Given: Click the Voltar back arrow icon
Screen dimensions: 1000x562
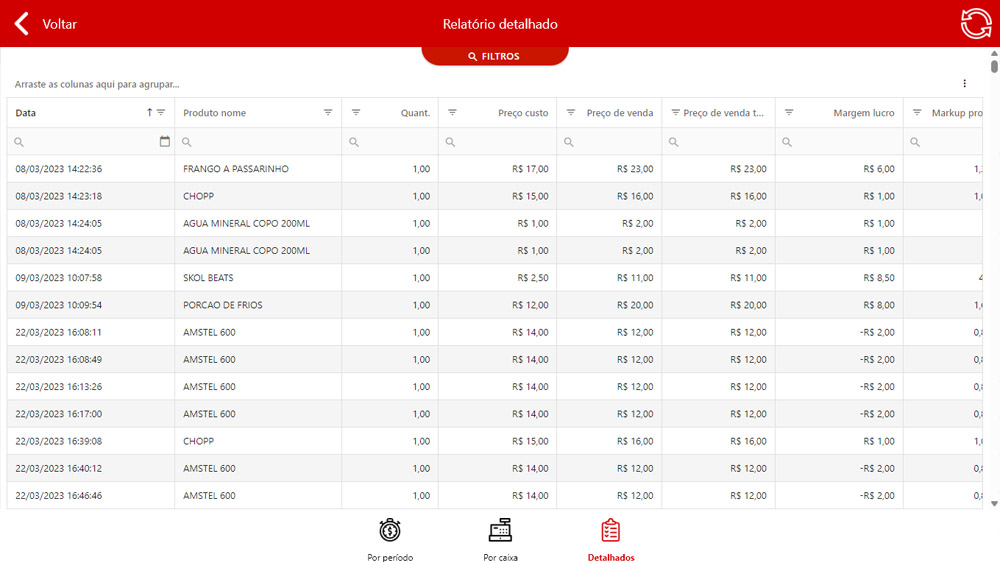Looking at the screenshot, I should tap(21, 24).
